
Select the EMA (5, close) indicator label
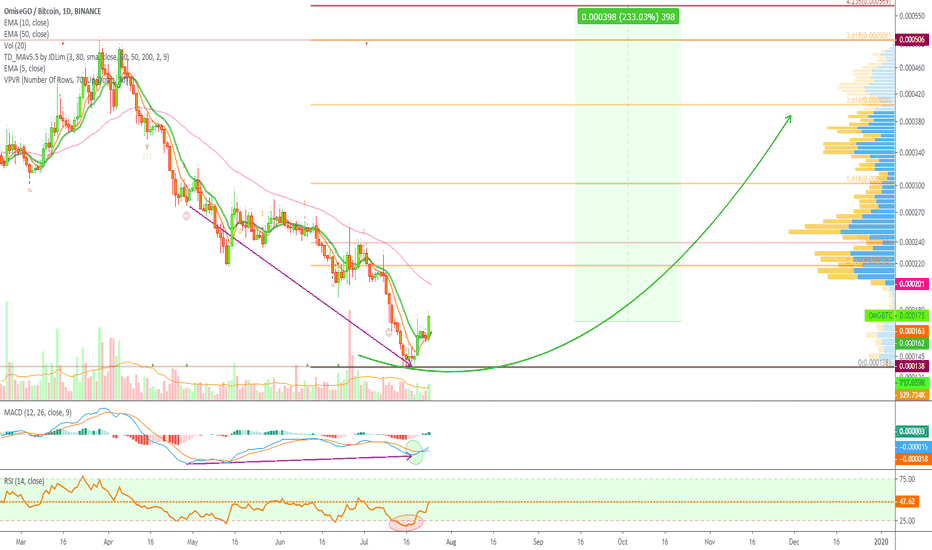24,68
